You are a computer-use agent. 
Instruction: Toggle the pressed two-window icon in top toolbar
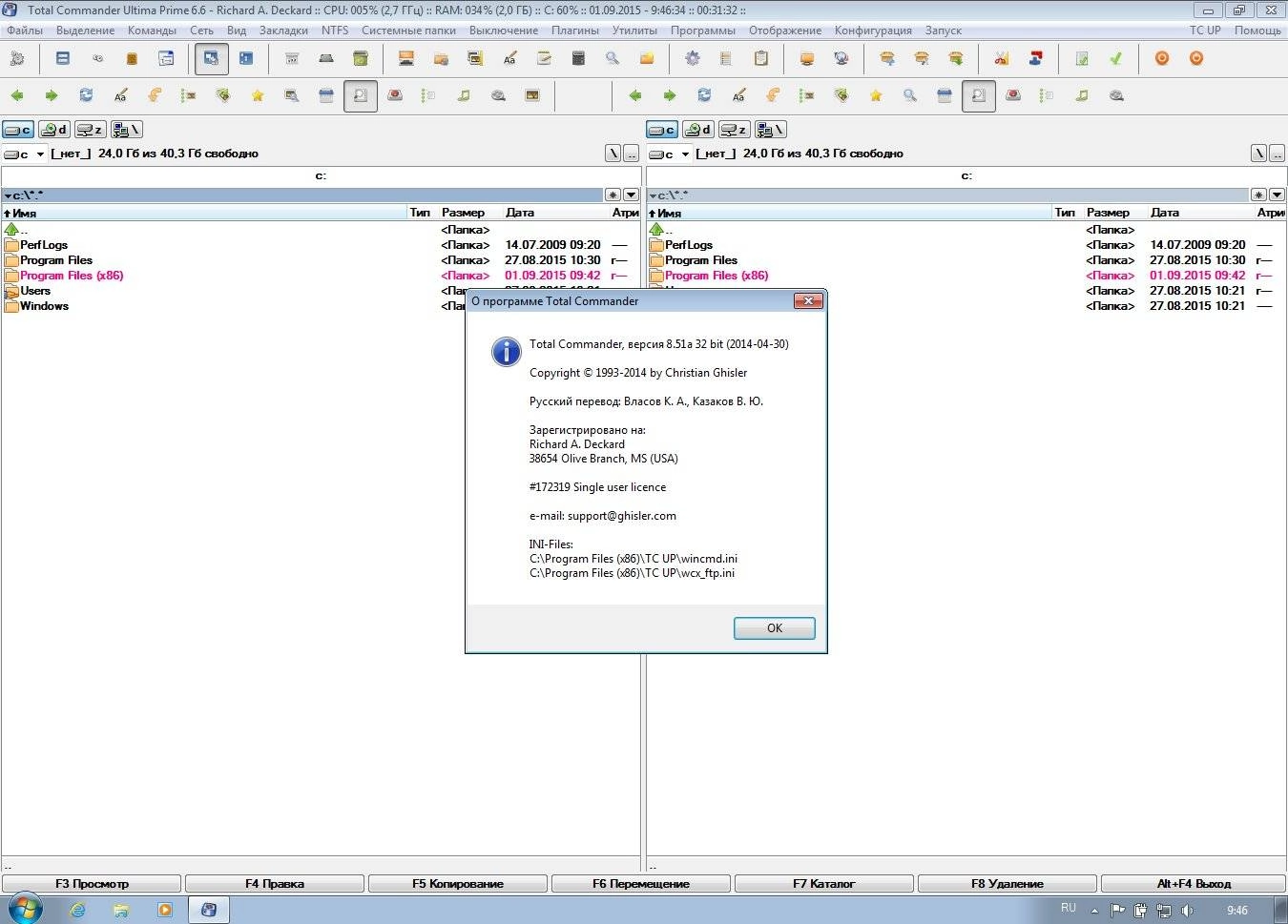click(212, 59)
